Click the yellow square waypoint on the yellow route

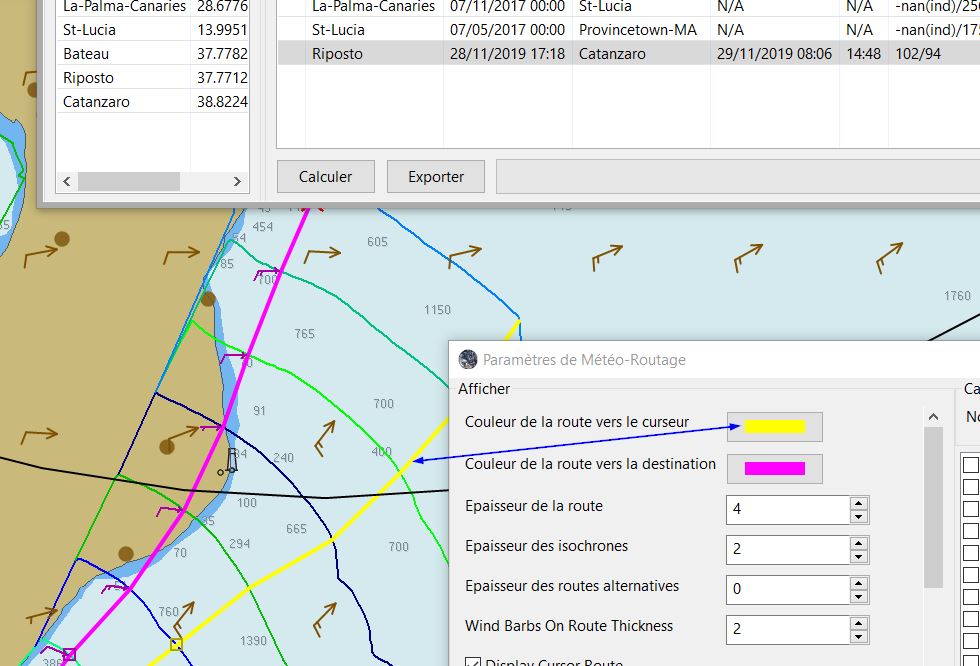coord(176,644)
